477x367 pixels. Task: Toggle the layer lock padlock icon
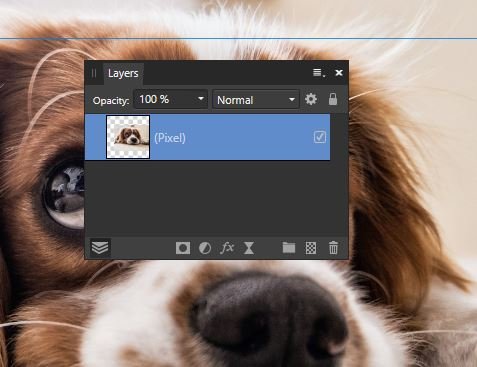[333, 99]
